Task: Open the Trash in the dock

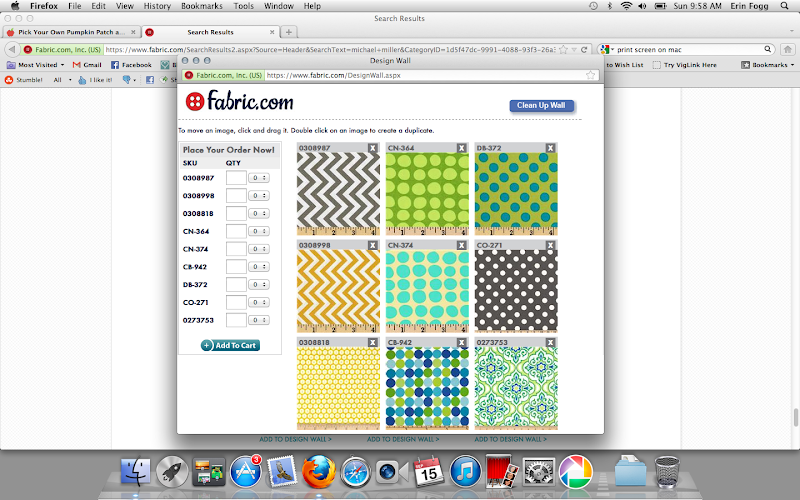Action: pos(667,472)
